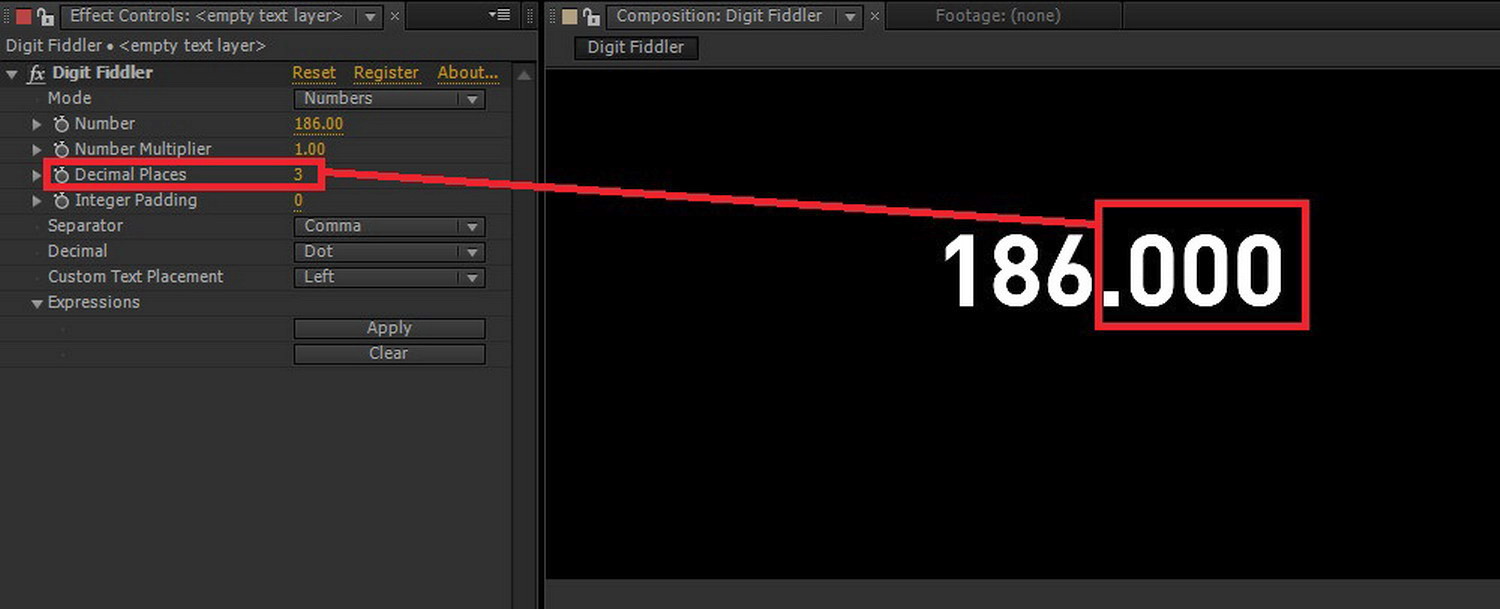Image resolution: width=1500 pixels, height=609 pixels.
Task: Click the Effect Controls panel lock icon
Action: tap(42, 15)
